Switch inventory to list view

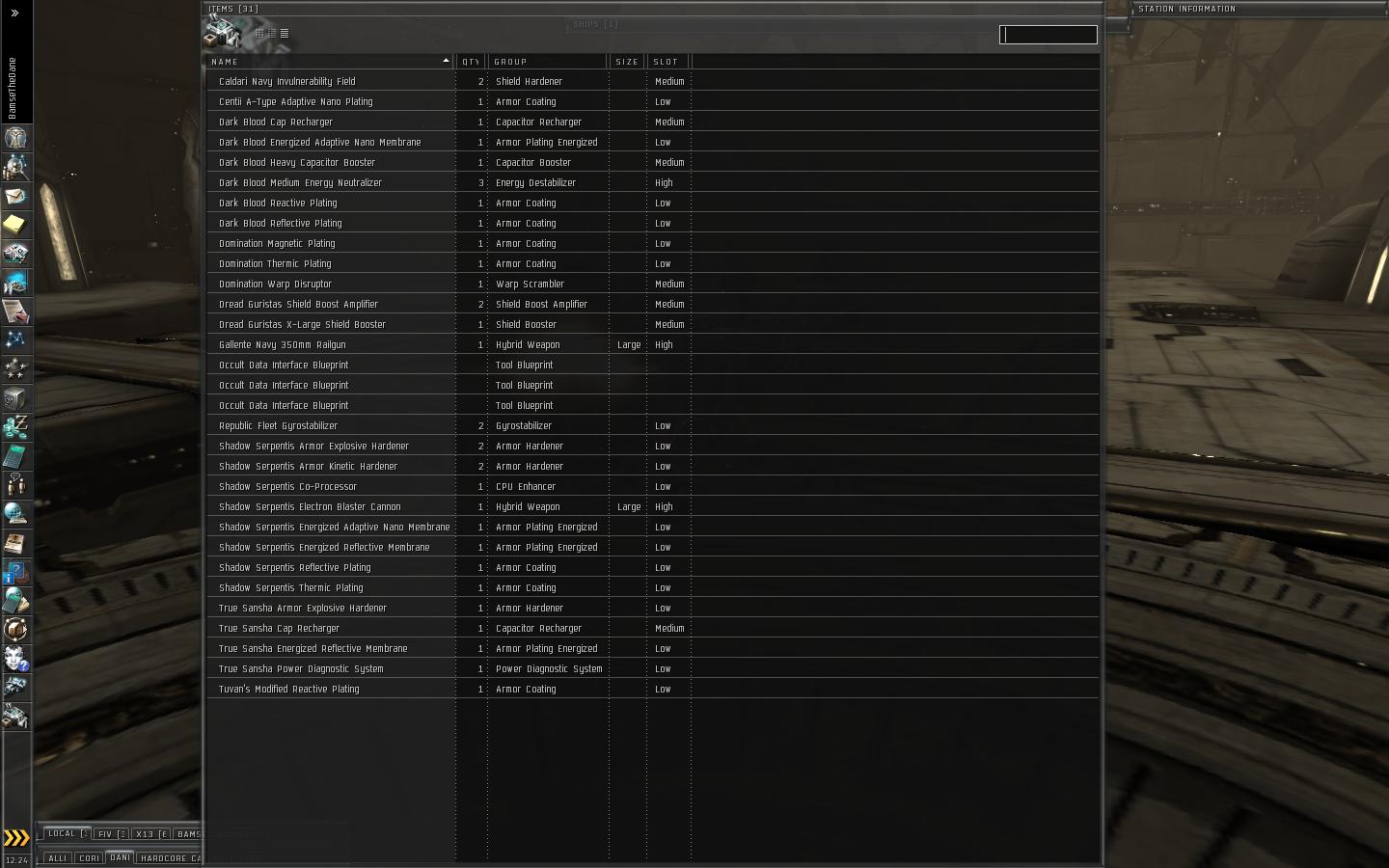point(285,33)
